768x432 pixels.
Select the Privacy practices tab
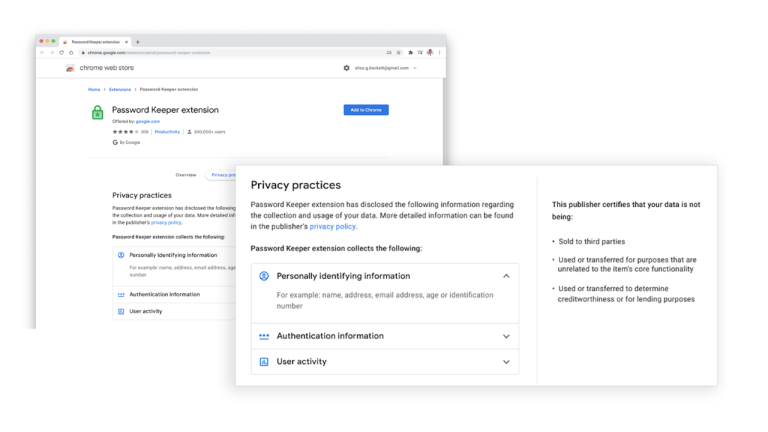[221, 175]
